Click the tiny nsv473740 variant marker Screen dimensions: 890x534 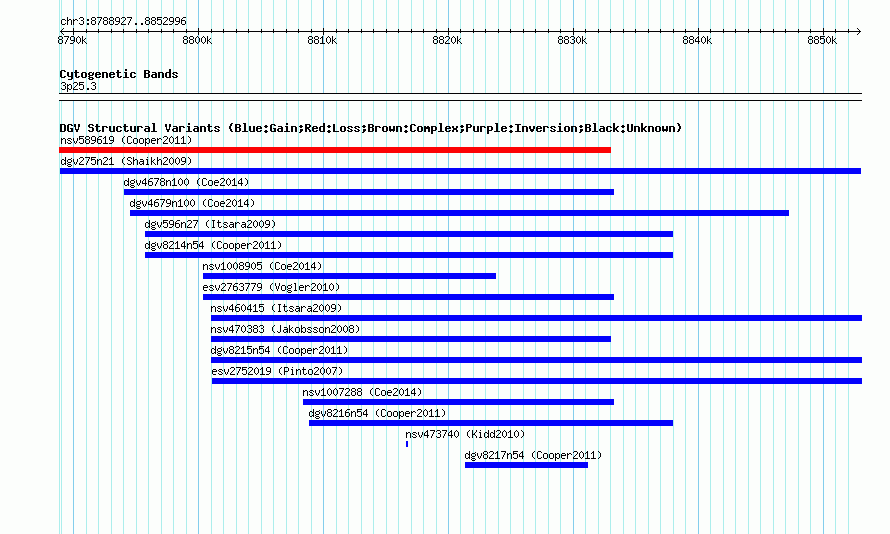(x=407, y=444)
